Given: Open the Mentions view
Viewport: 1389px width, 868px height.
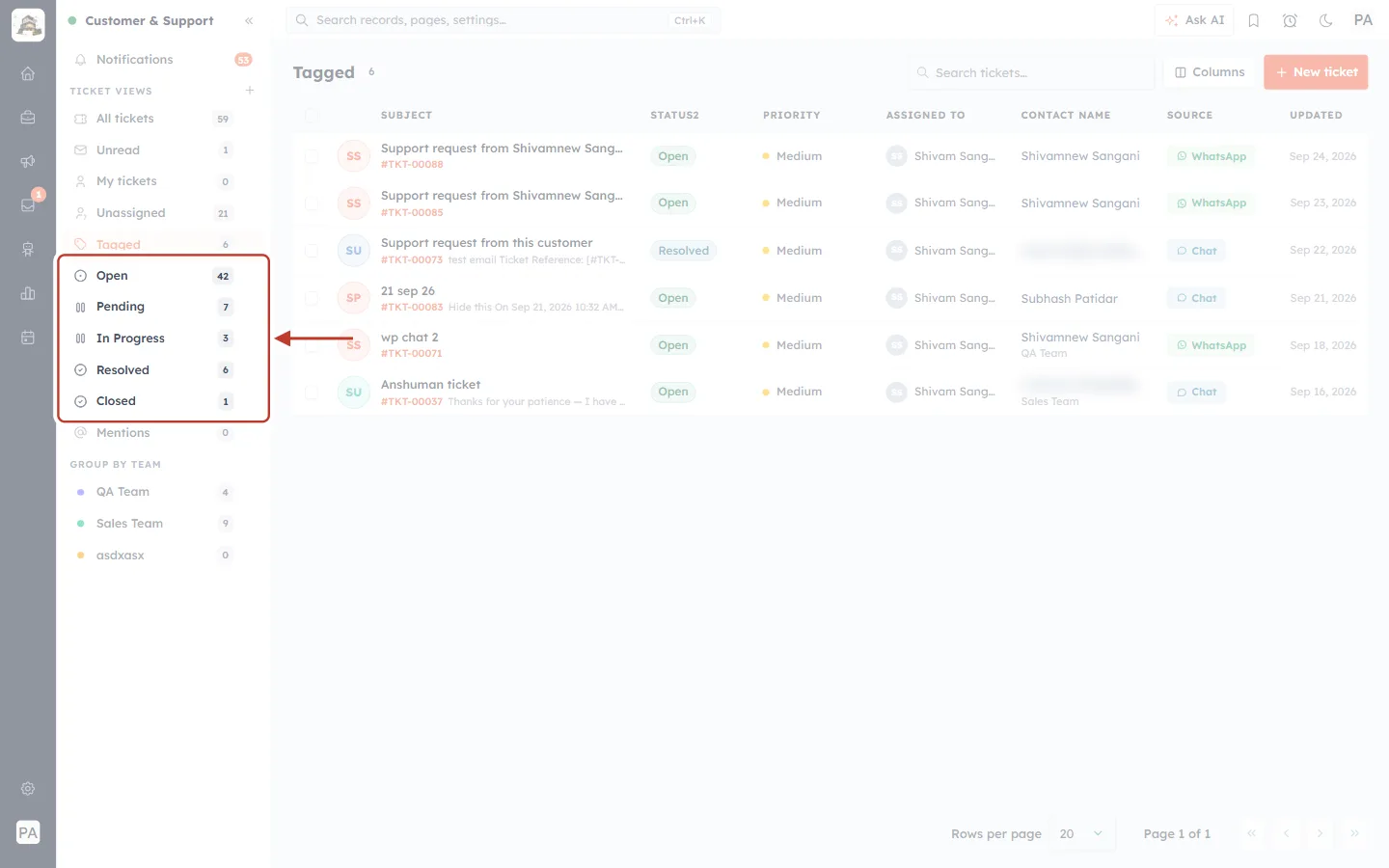Looking at the screenshot, I should (154, 433).
